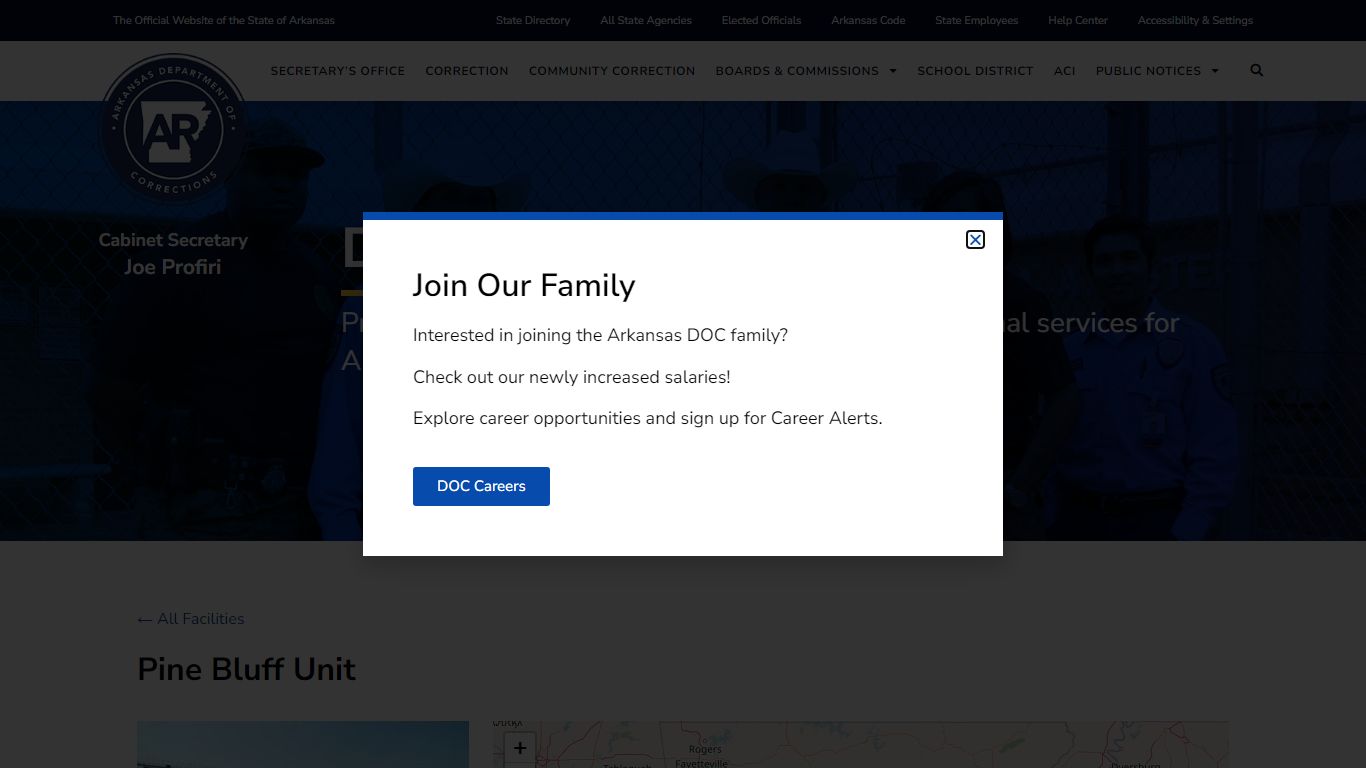Go to the ACI menu item
1366x768 pixels.
pyautogui.click(x=1064, y=71)
